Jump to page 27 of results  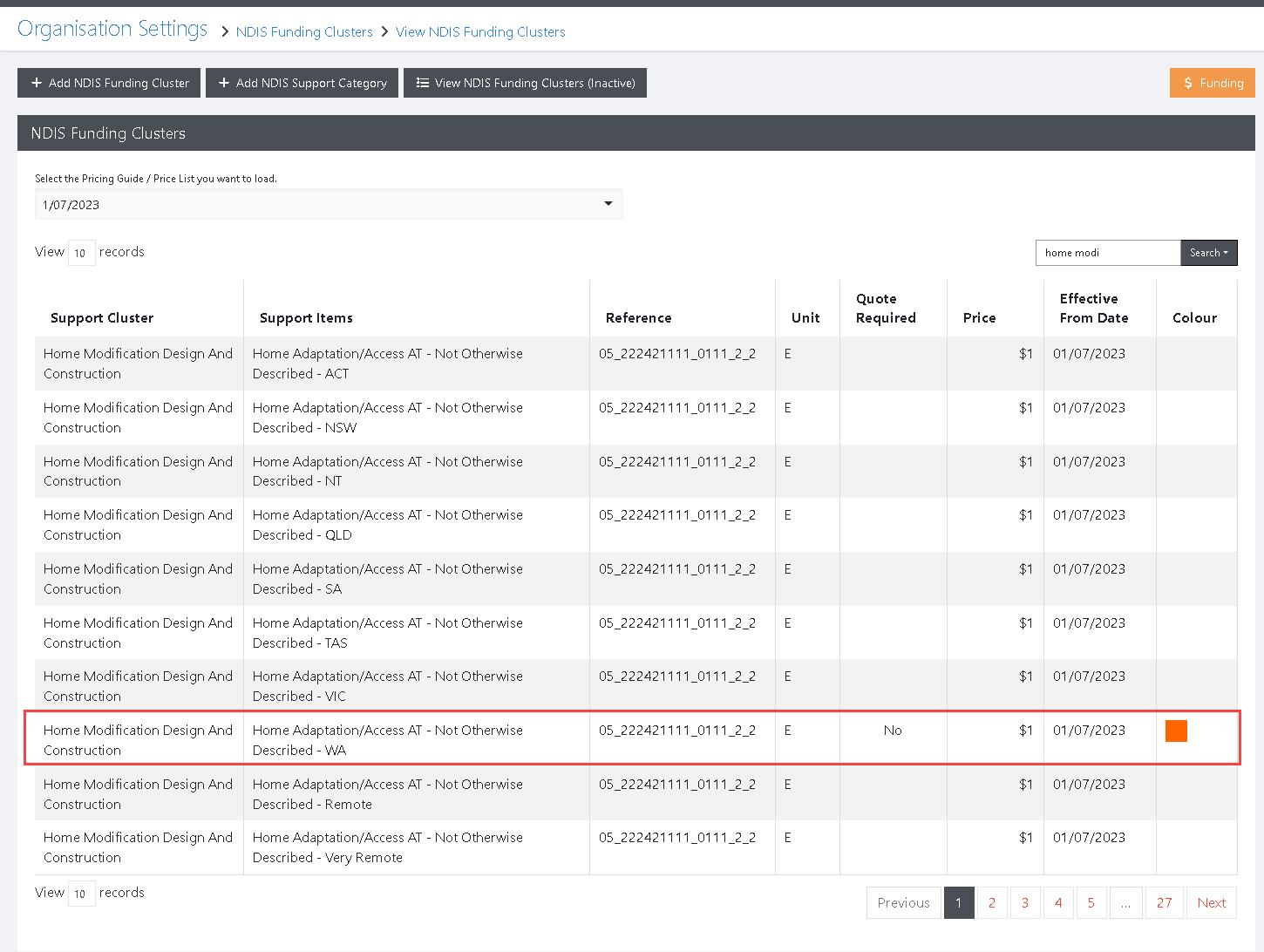coord(1165,903)
